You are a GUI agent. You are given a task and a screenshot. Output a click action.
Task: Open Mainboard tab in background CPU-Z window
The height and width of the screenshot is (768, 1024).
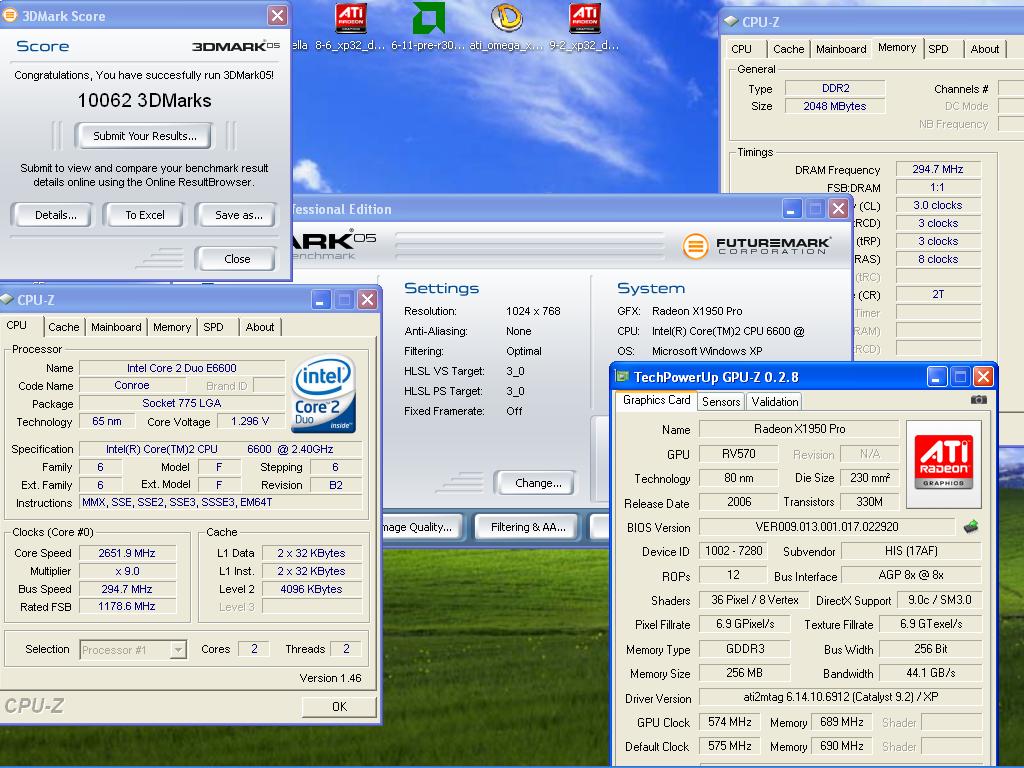[841, 49]
